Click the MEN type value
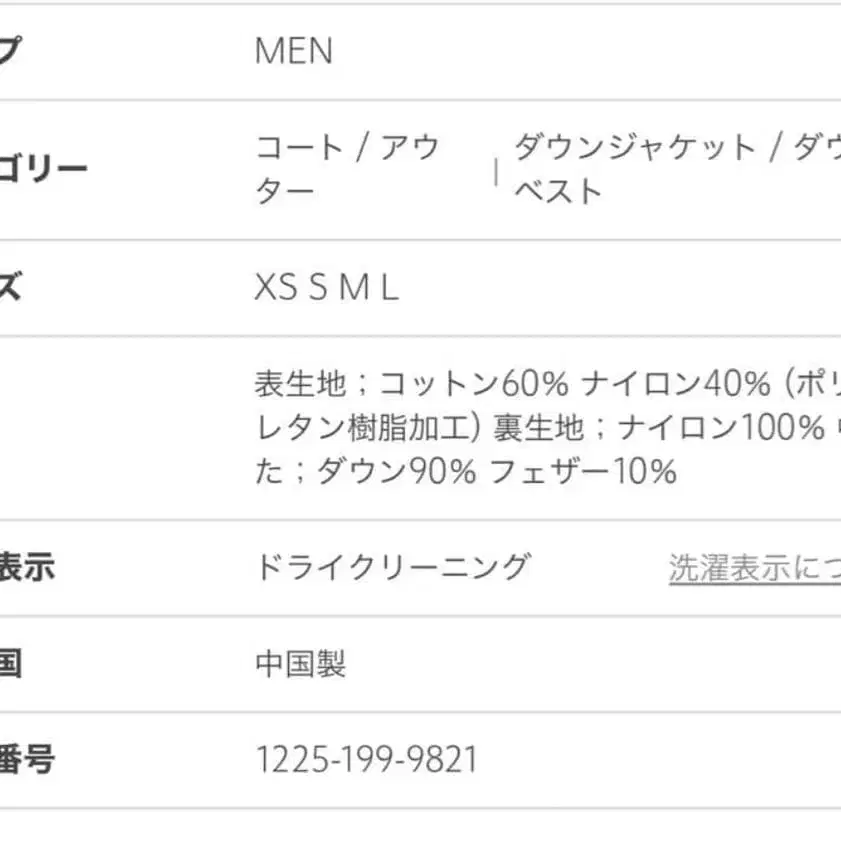Viewport: 841px width, 841px height. pos(294,51)
